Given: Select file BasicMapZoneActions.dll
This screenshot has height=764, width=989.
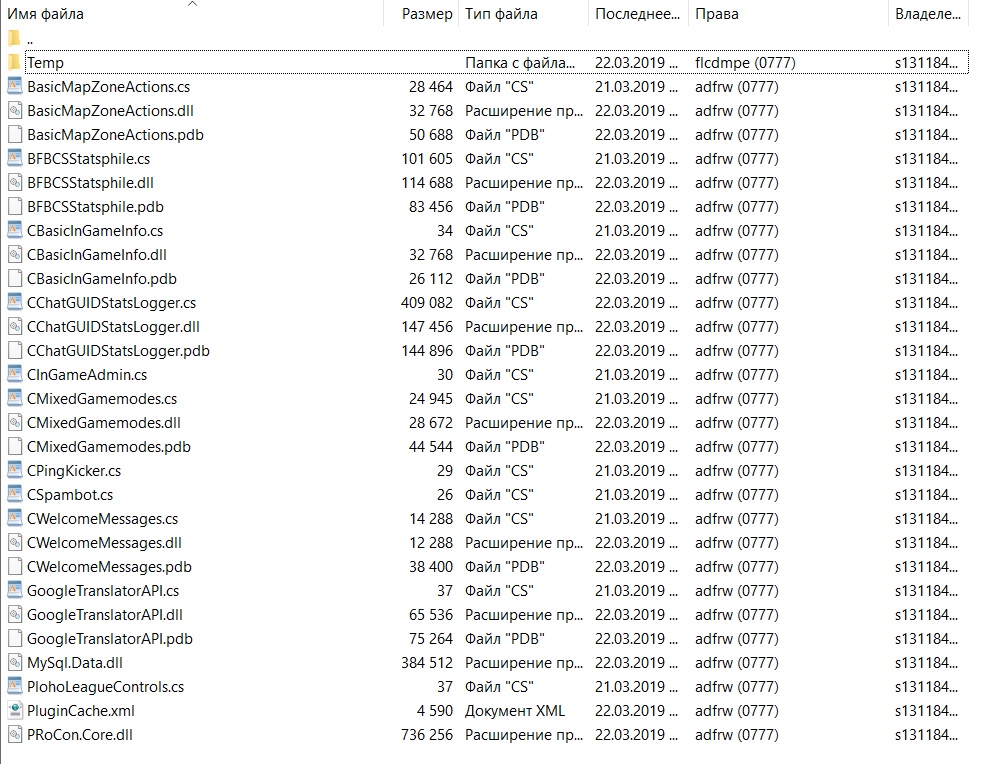Looking at the screenshot, I should point(110,110).
